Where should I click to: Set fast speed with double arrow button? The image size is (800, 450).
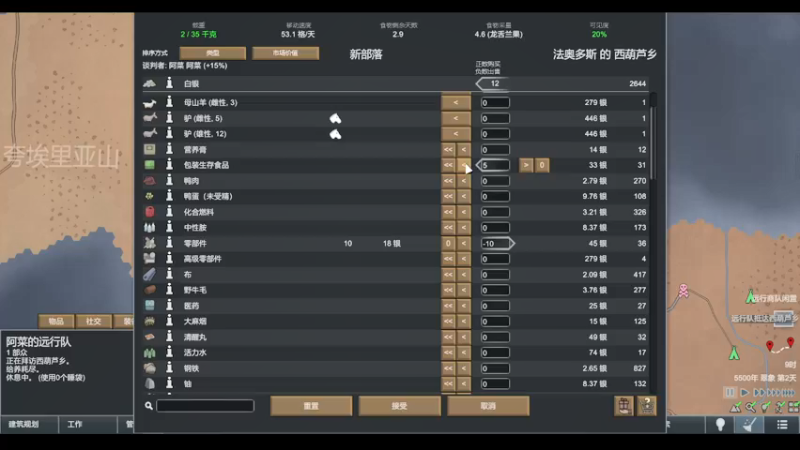[x=759, y=392]
